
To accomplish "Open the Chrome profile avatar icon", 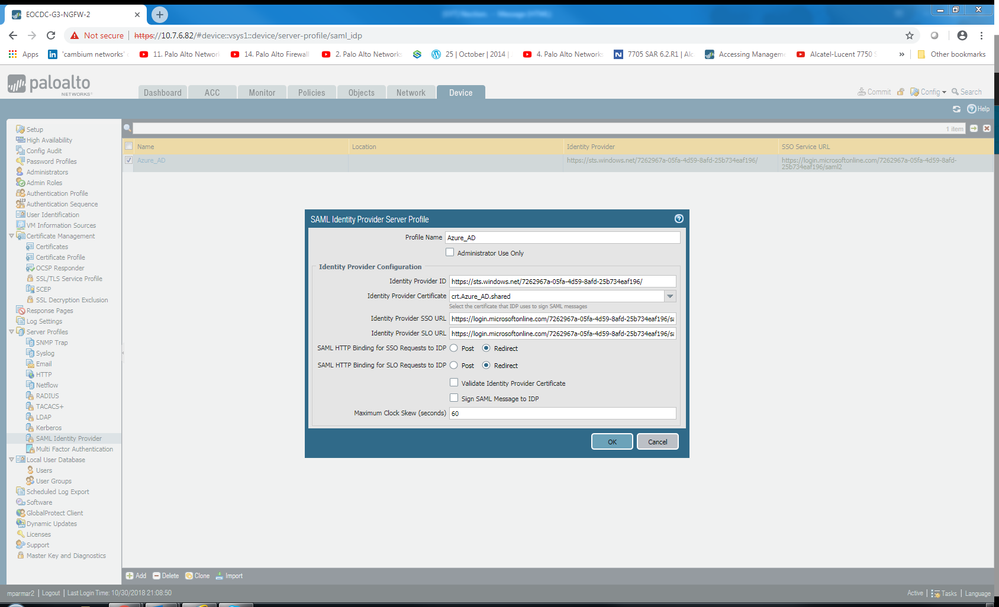I will click(x=962, y=36).
